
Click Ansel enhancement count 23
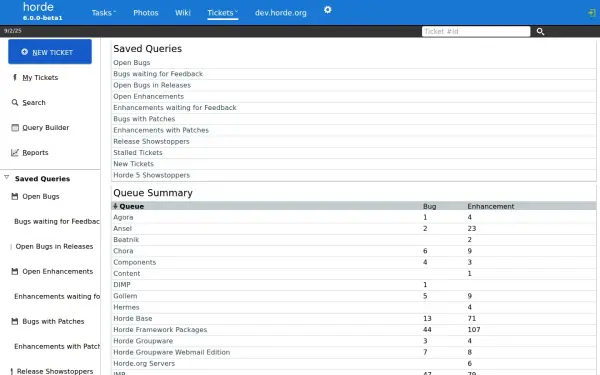pos(471,228)
